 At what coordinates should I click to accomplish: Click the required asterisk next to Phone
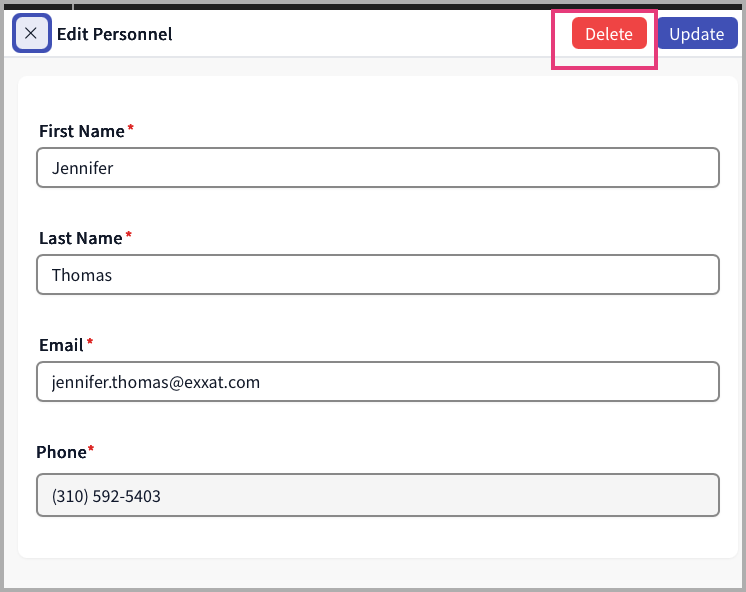91,450
